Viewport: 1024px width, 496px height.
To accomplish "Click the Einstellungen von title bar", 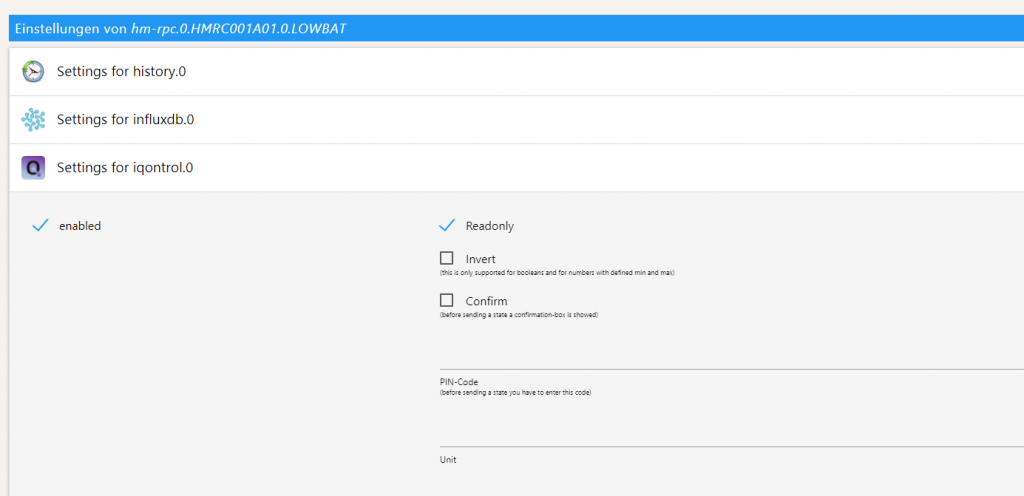I will 180,28.
